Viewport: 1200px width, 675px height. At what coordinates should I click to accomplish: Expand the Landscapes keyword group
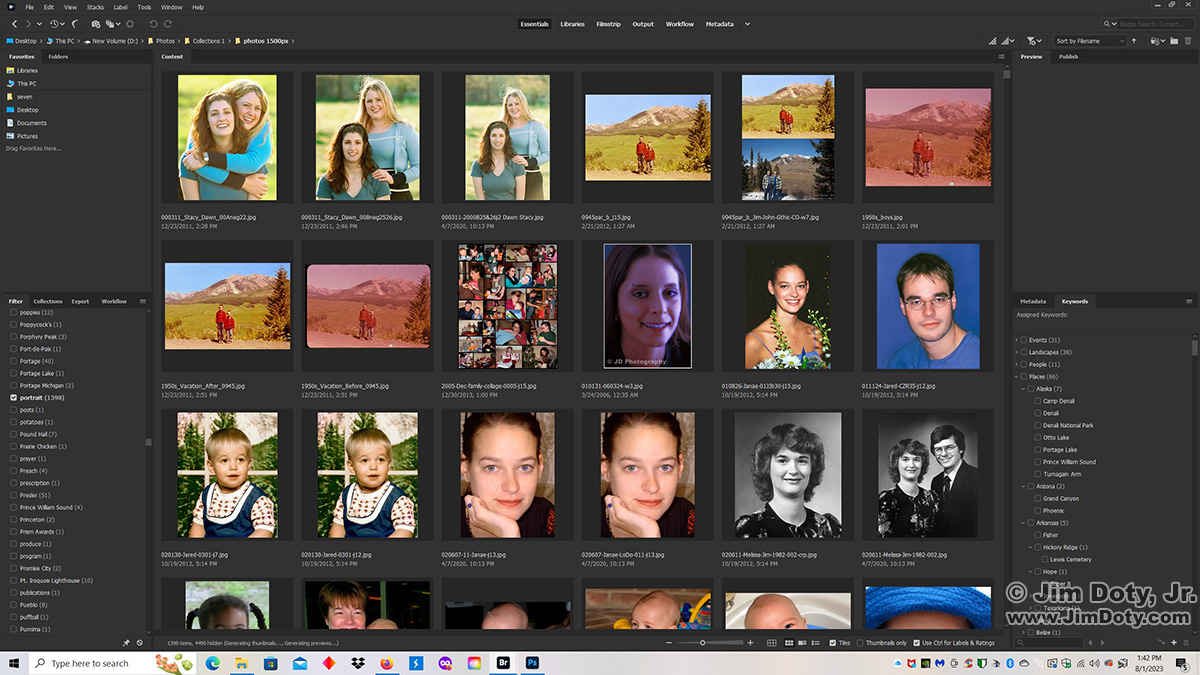click(x=1016, y=352)
